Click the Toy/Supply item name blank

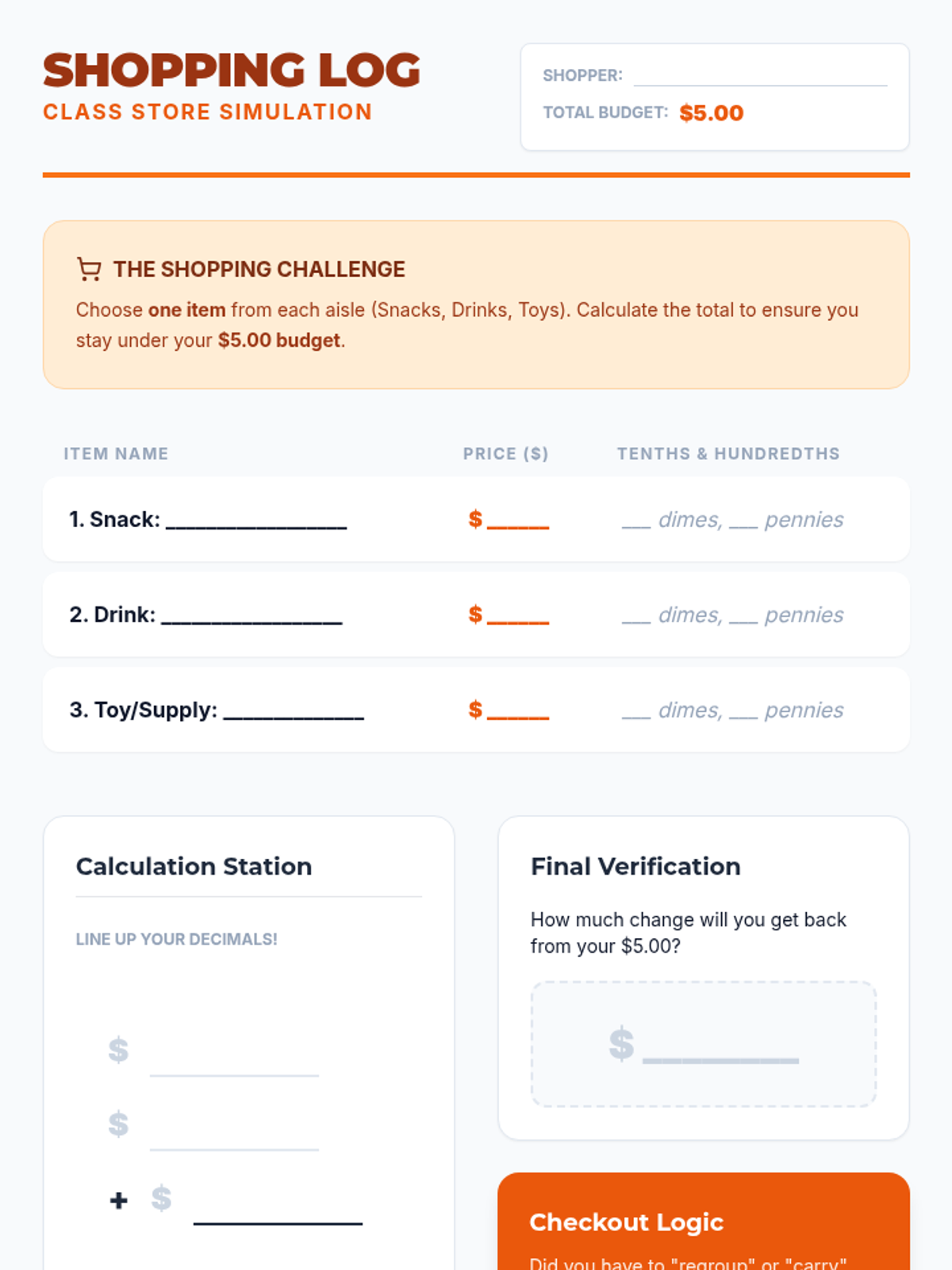pos(294,711)
